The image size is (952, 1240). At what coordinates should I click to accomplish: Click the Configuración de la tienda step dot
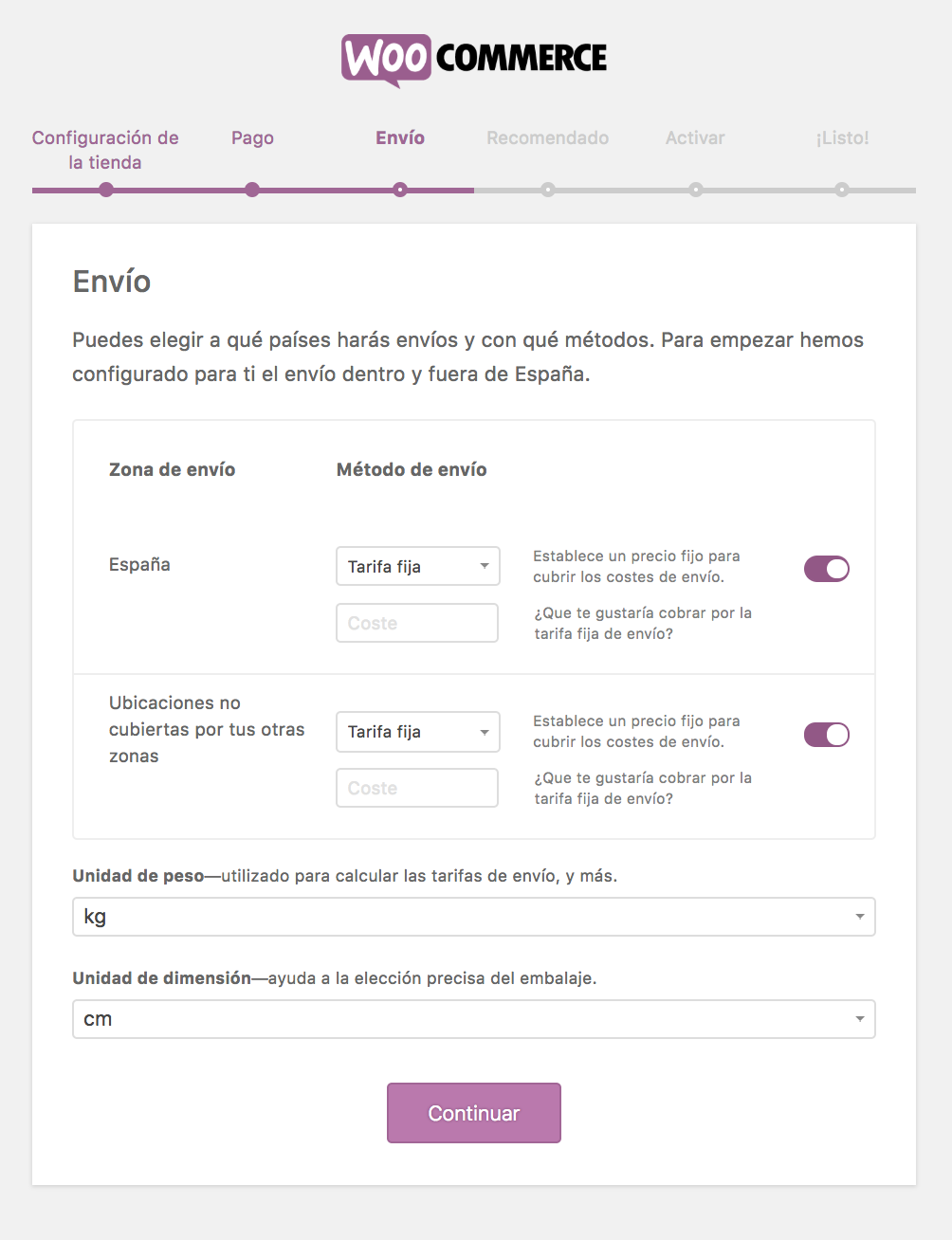tap(106, 190)
